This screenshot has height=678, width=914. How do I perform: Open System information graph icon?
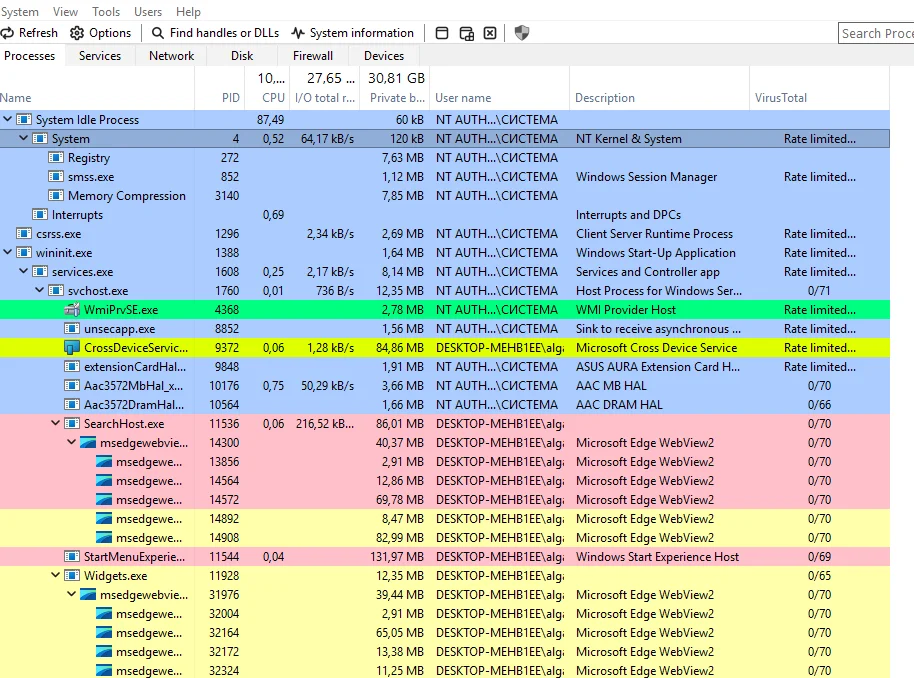(298, 33)
